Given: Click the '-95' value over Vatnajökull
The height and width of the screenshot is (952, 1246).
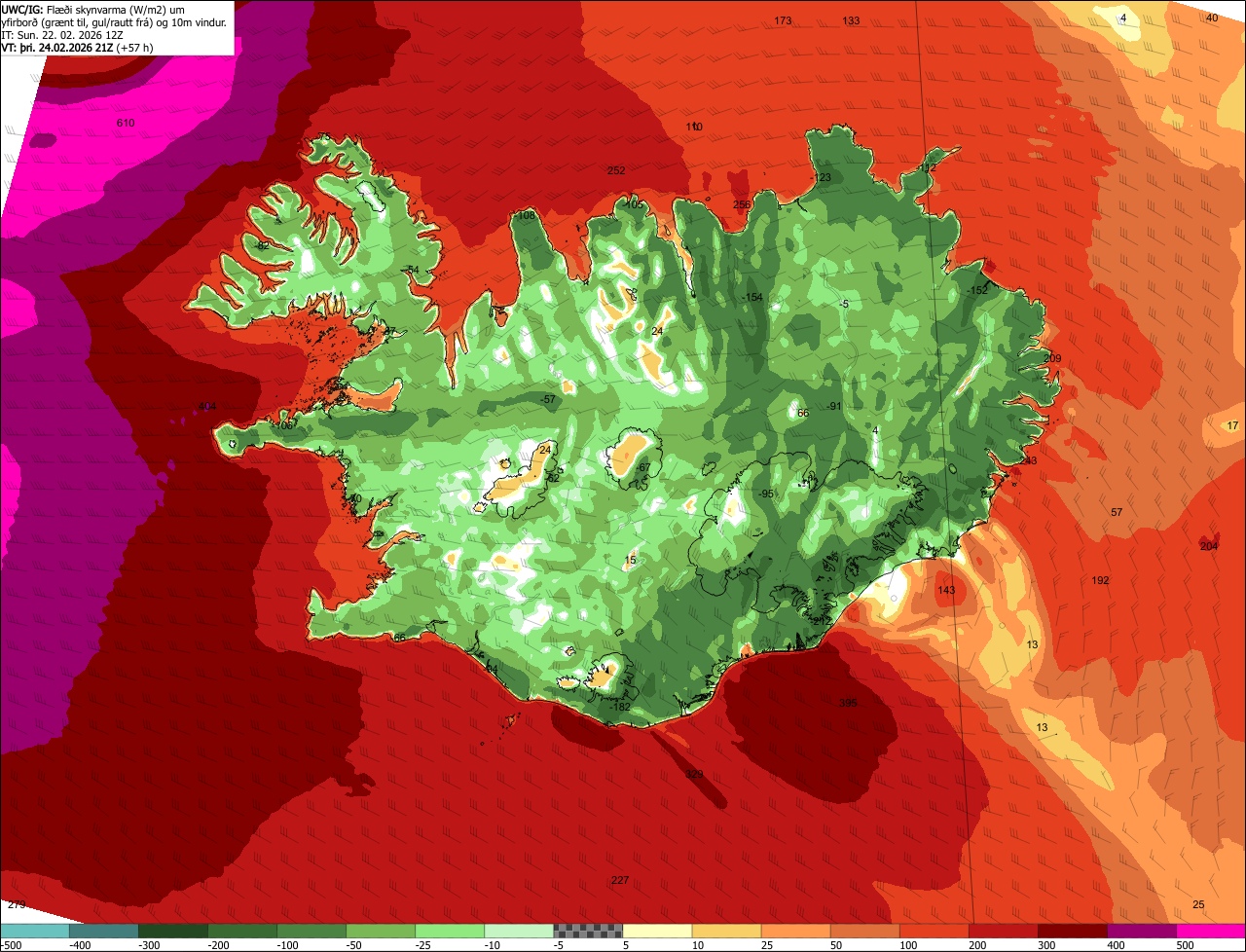Looking at the screenshot, I should [x=766, y=494].
